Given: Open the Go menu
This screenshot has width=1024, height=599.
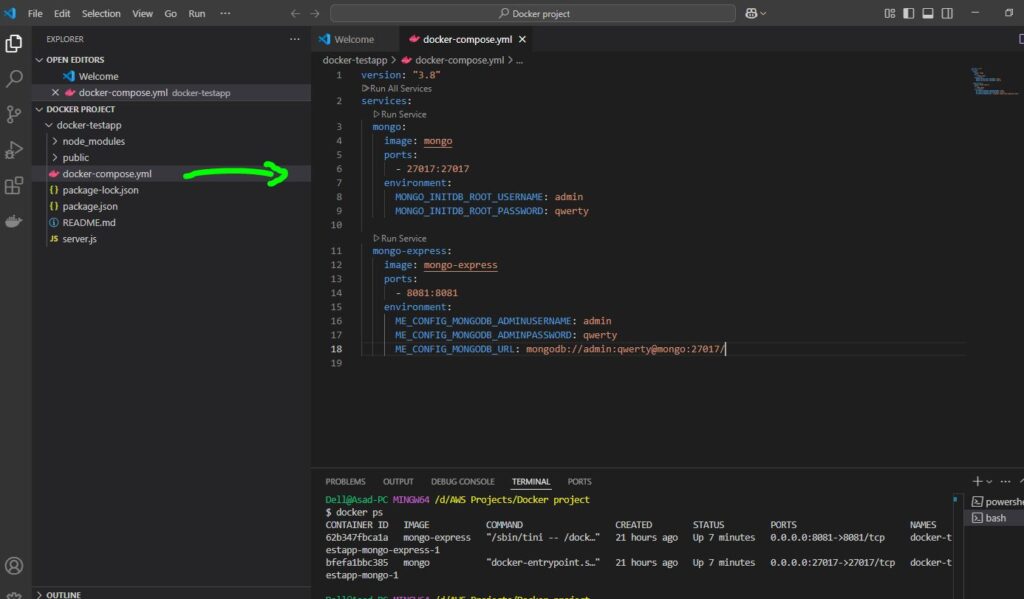Looking at the screenshot, I should [x=170, y=13].
